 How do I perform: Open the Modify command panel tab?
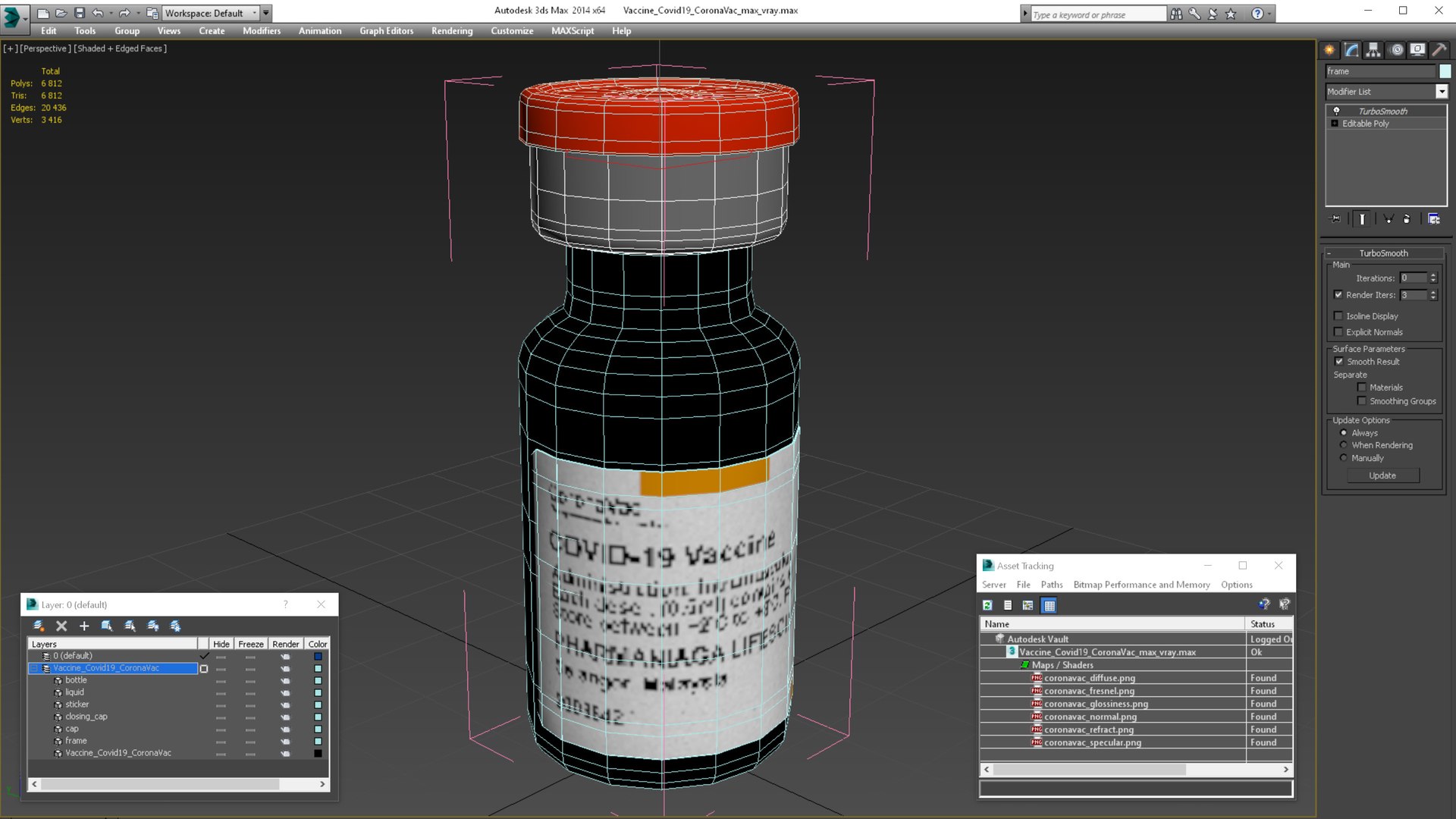pos(1351,50)
